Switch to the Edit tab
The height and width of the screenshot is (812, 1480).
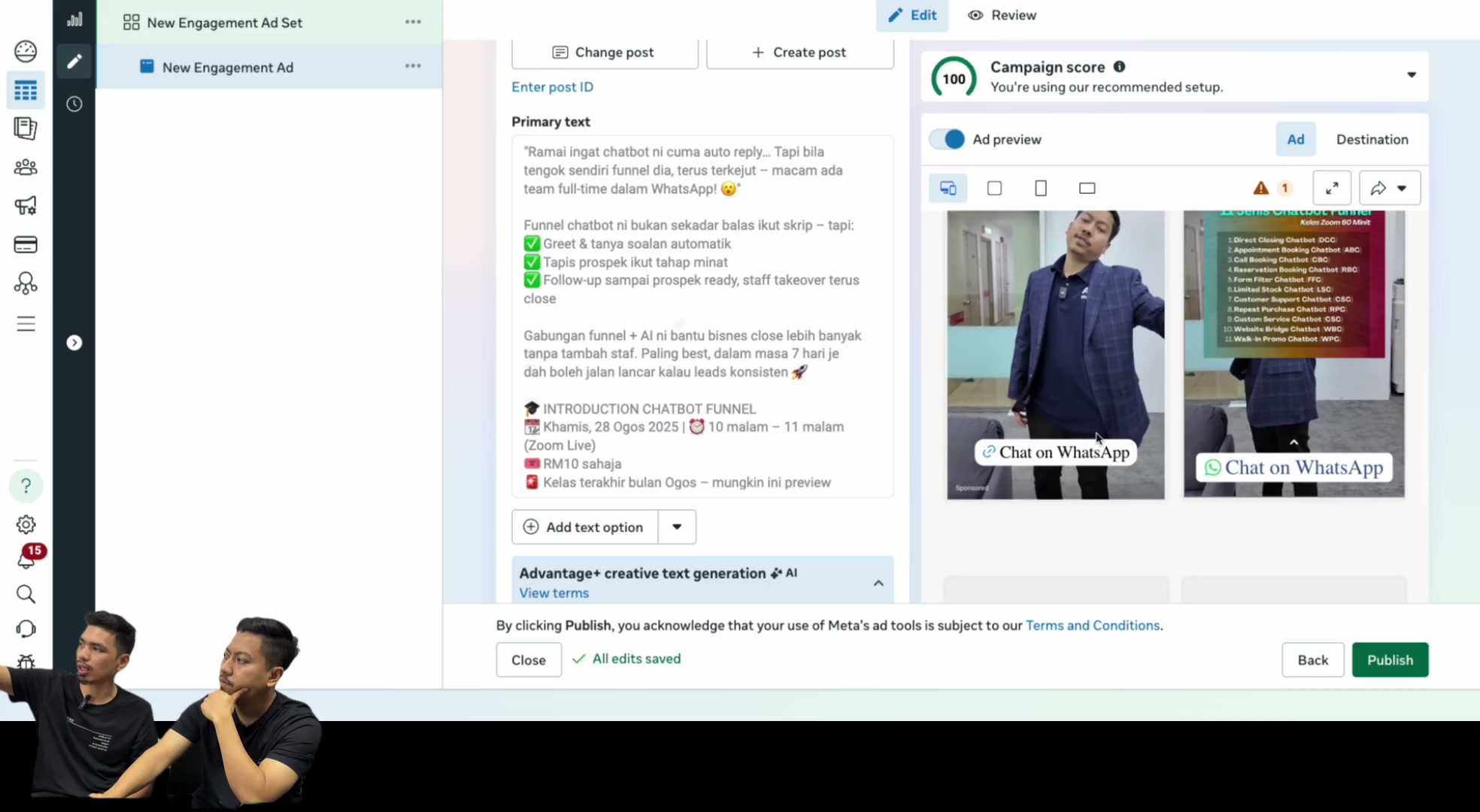pos(912,15)
